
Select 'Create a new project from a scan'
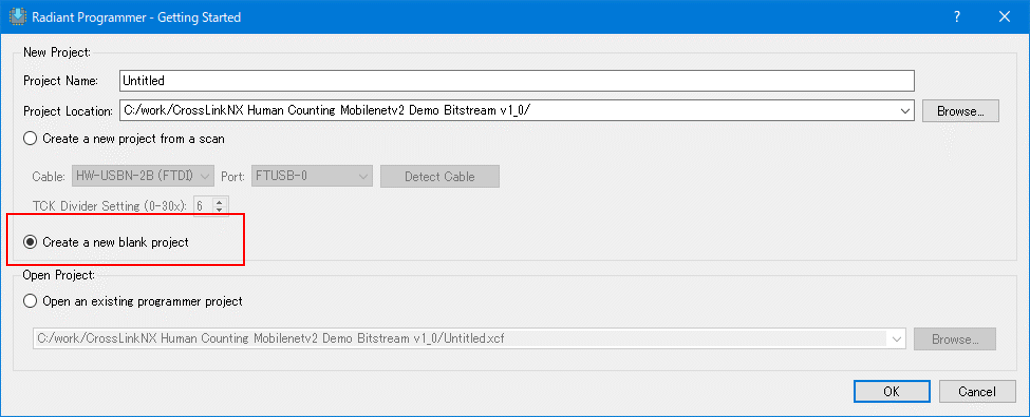(124, 139)
